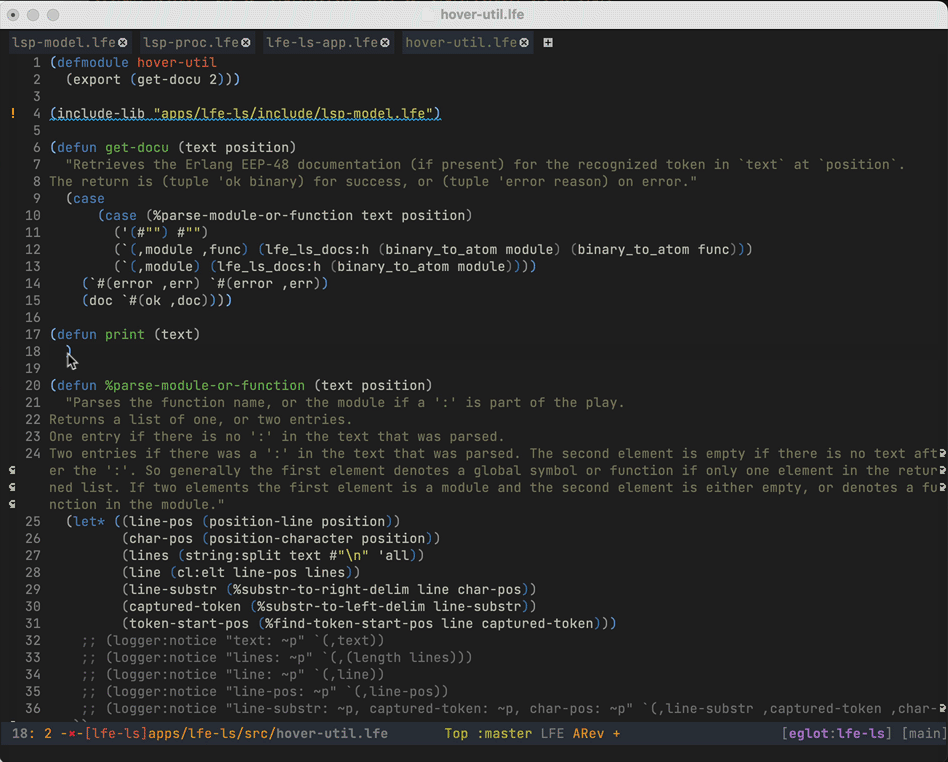
Task: Click line number 25 in gutter
Action: click(33, 521)
